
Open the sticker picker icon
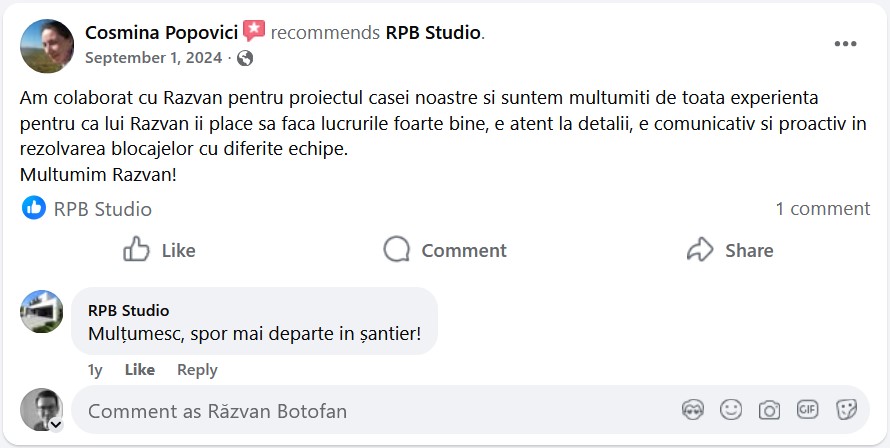(x=846, y=409)
